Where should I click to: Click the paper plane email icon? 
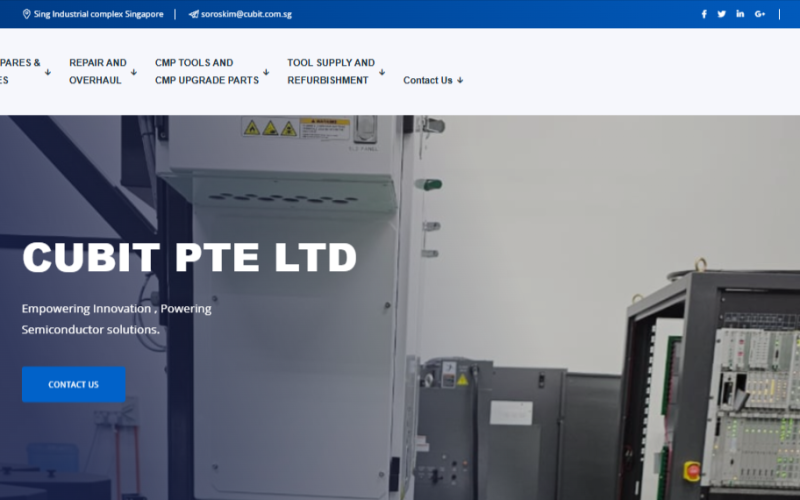193,14
